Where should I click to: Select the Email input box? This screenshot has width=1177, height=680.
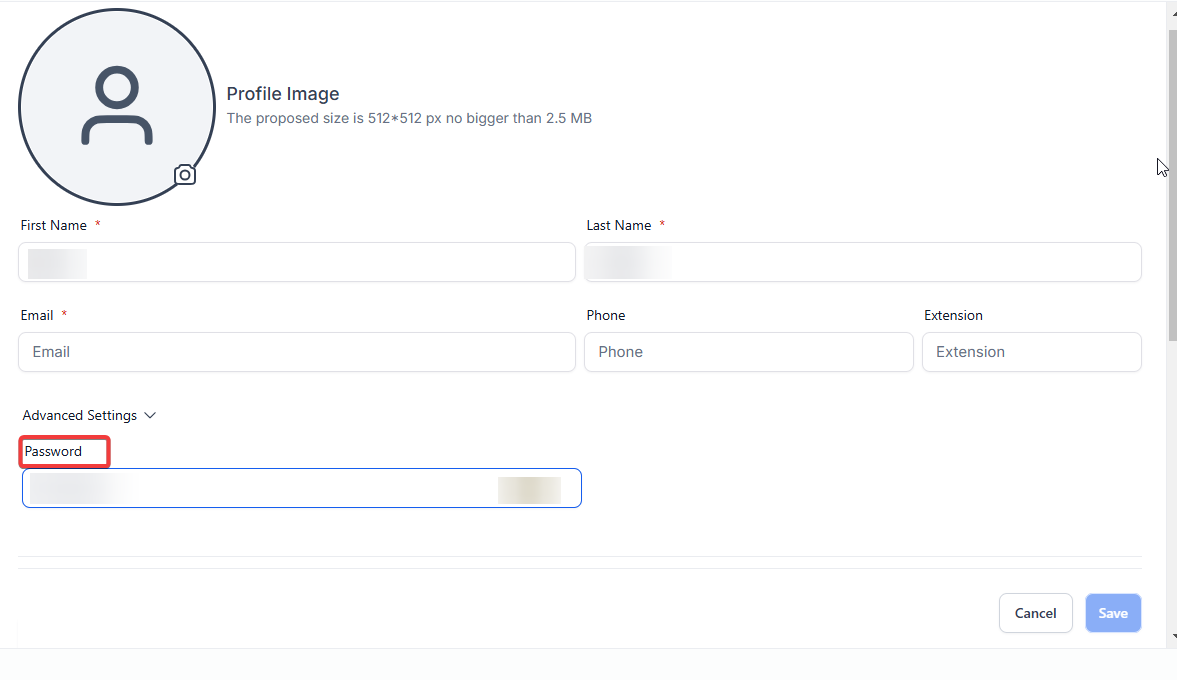click(x=297, y=352)
